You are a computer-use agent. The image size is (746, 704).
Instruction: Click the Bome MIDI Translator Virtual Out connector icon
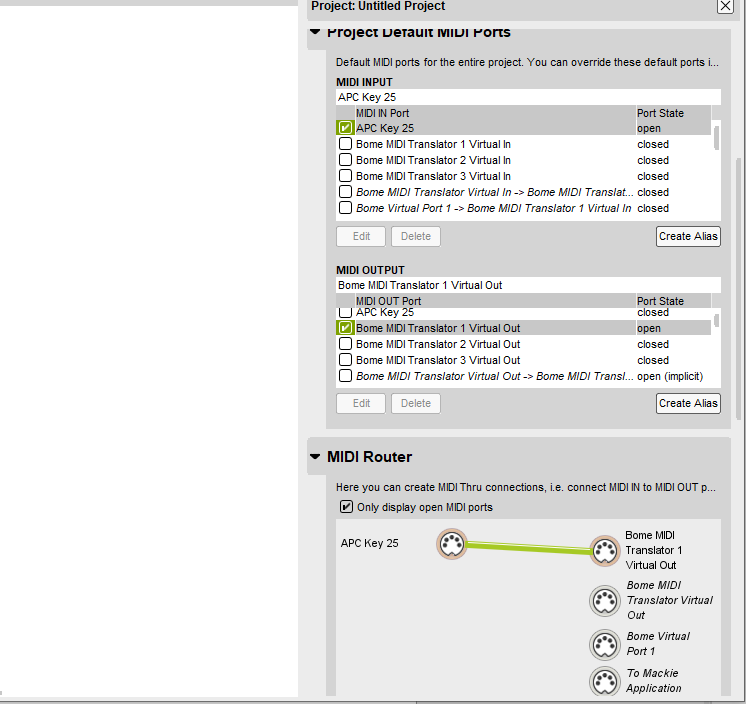pos(605,600)
